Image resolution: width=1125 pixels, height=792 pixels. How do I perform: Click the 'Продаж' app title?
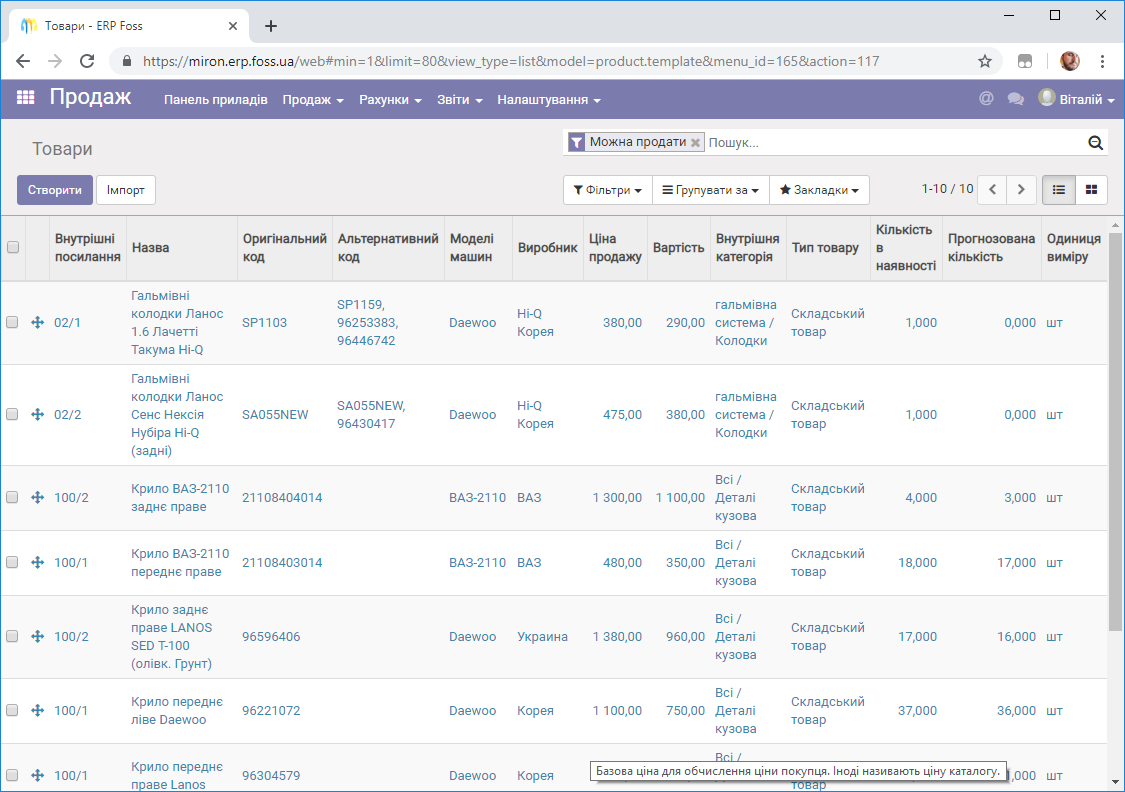click(x=90, y=97)
